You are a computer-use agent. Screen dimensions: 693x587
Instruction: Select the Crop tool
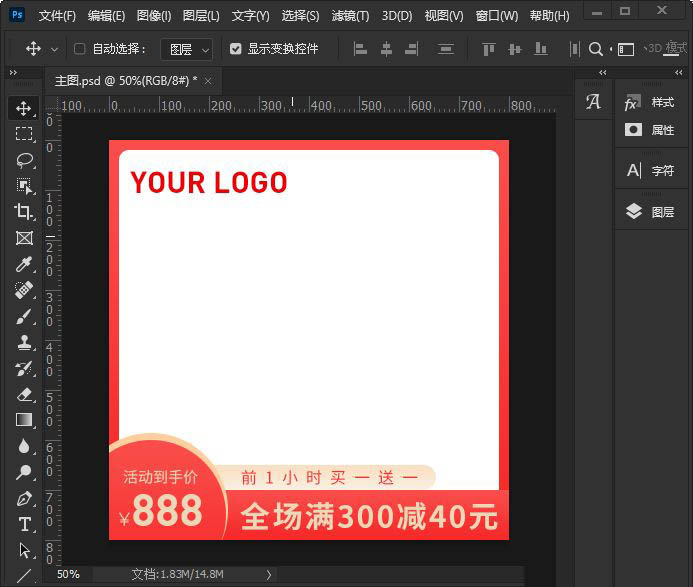coord(24,212)
